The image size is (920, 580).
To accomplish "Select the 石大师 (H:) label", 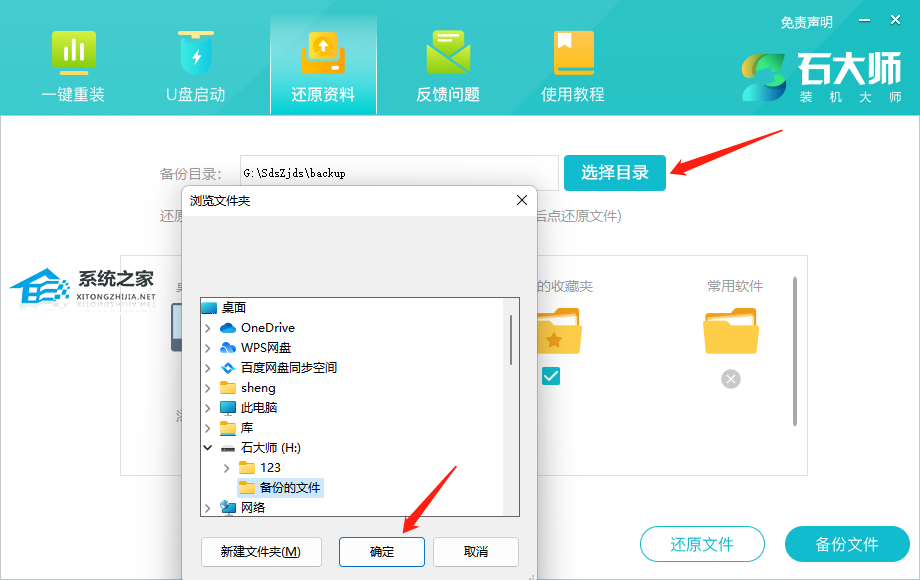I will tap(270, 447).
